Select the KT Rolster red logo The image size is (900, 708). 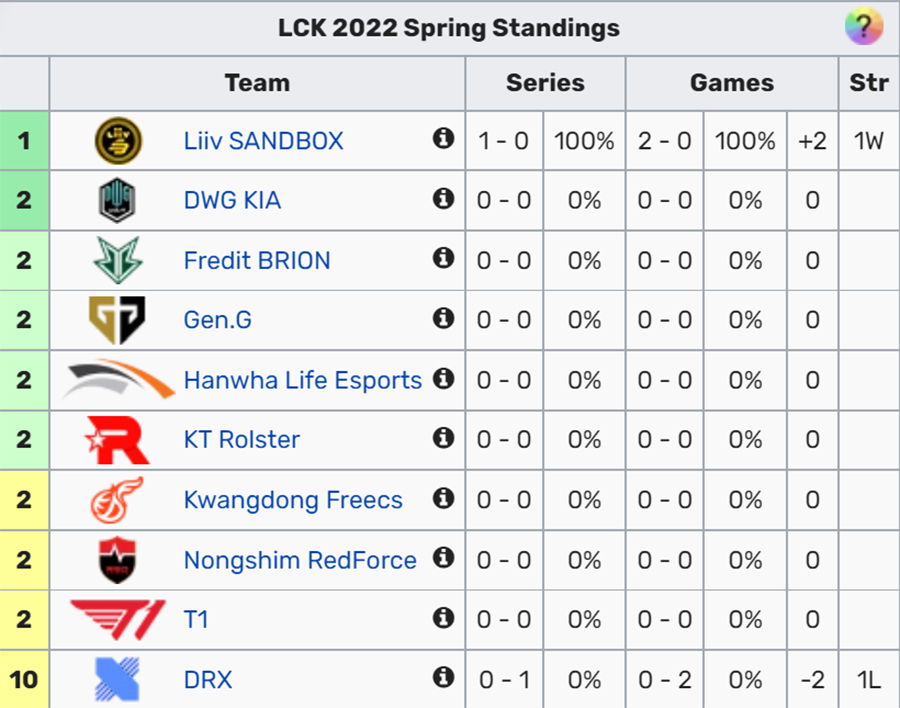point(117,440)
